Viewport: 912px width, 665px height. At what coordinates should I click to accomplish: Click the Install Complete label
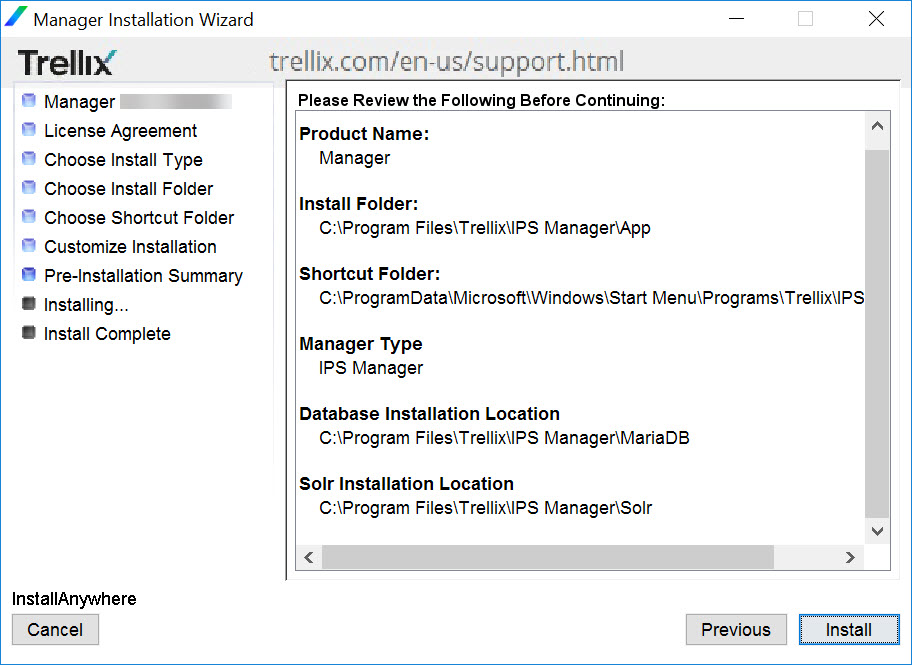coord(107,334)
